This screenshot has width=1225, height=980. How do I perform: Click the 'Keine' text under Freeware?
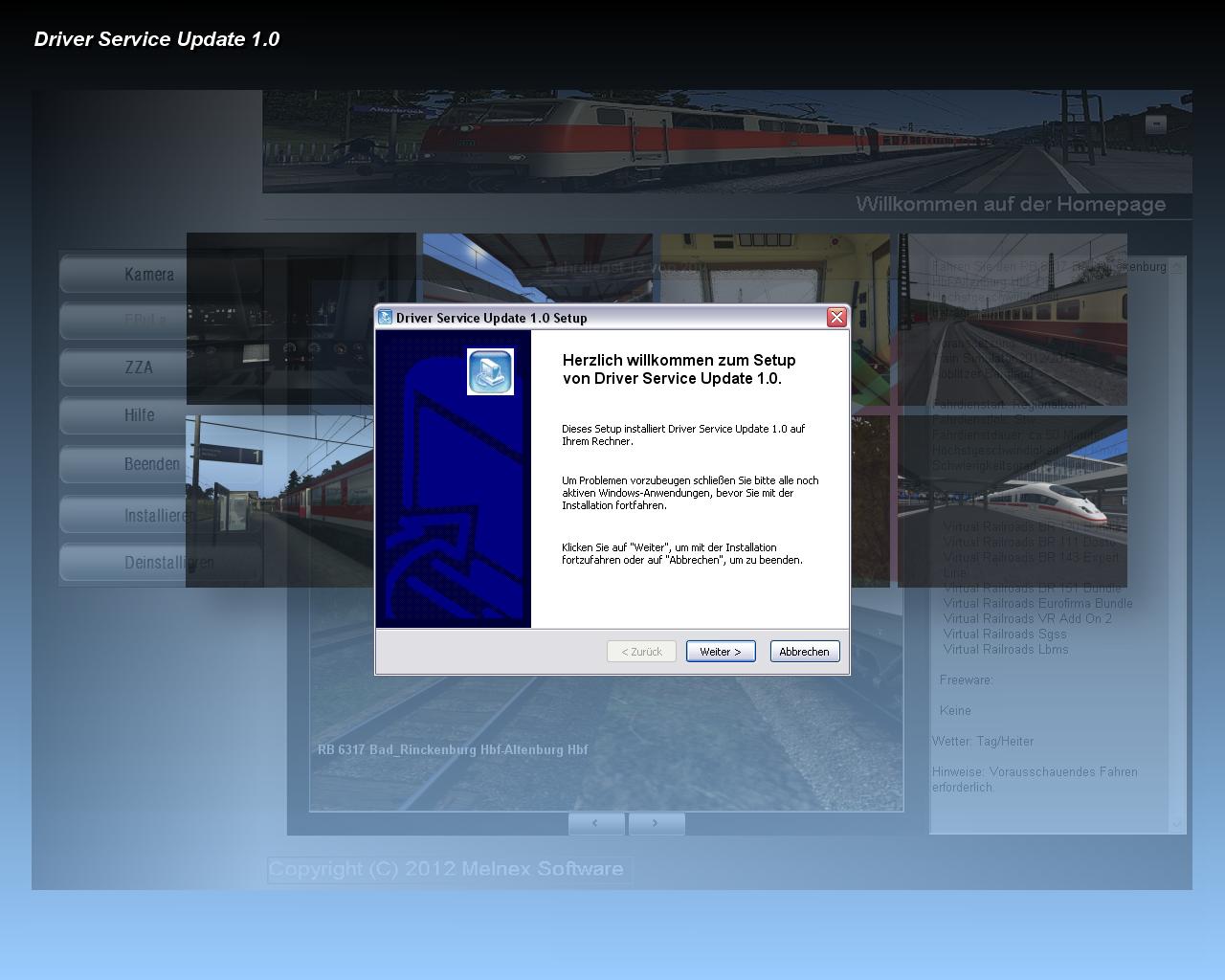(x=955, y=710)
